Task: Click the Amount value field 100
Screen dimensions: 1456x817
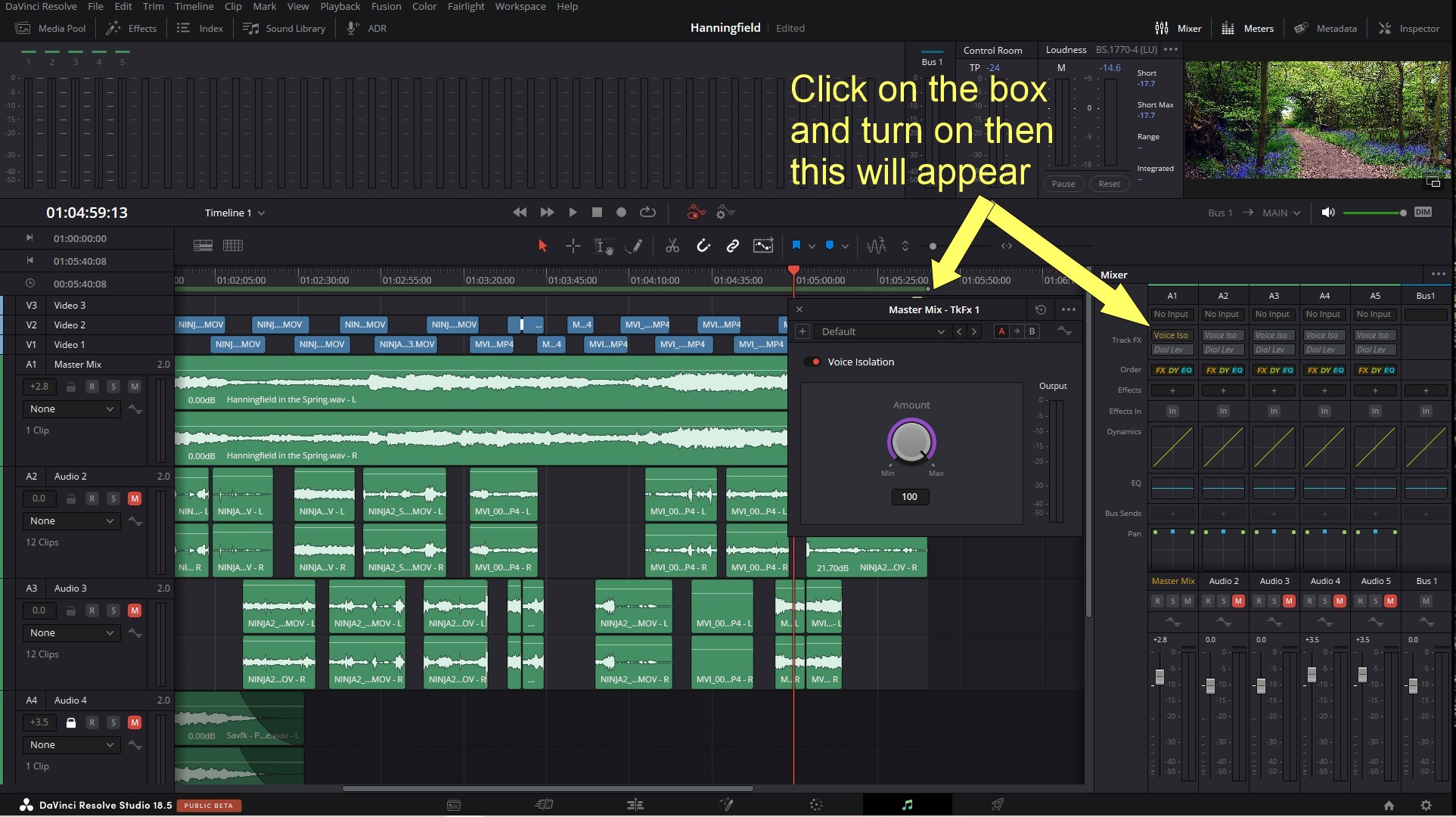Action: pos(909,497)
